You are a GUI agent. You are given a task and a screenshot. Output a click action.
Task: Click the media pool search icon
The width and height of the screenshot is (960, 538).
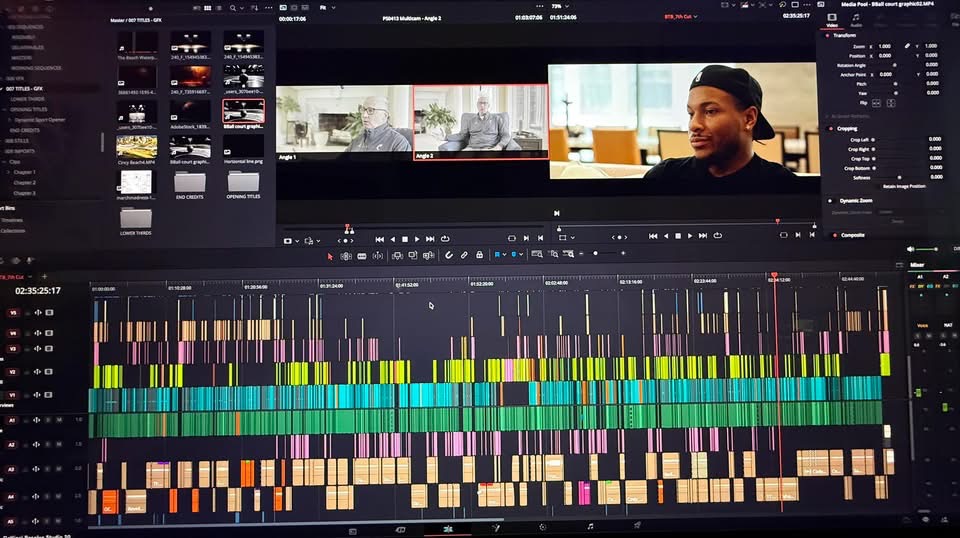point(233,8)
